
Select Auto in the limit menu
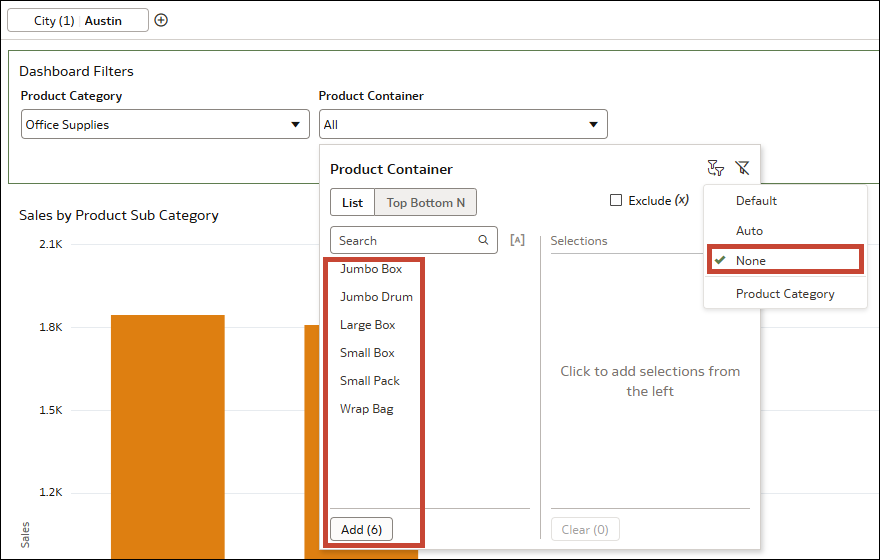click(x=749, y=231)
